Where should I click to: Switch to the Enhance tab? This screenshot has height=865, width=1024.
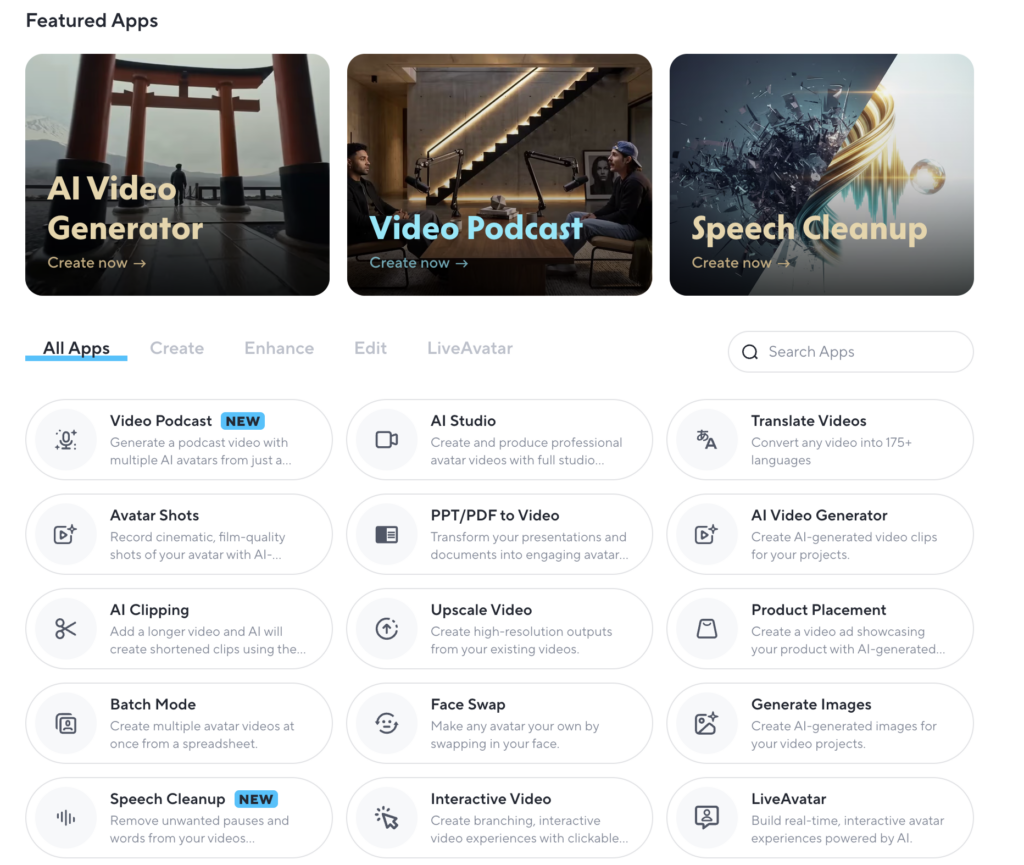tap(279, 348)
